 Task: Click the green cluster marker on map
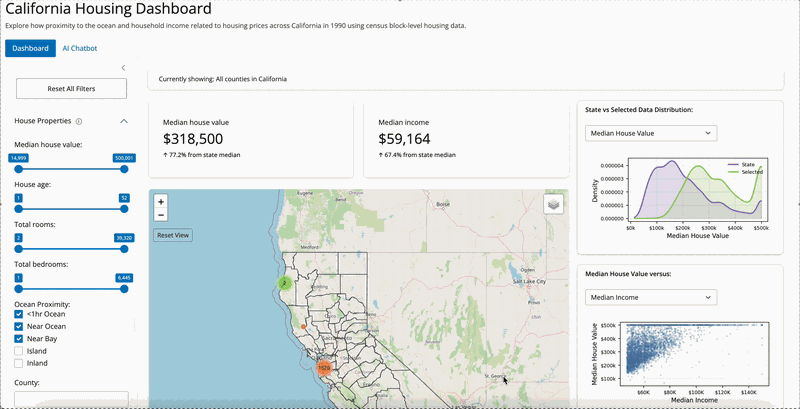tap(285, 283)
